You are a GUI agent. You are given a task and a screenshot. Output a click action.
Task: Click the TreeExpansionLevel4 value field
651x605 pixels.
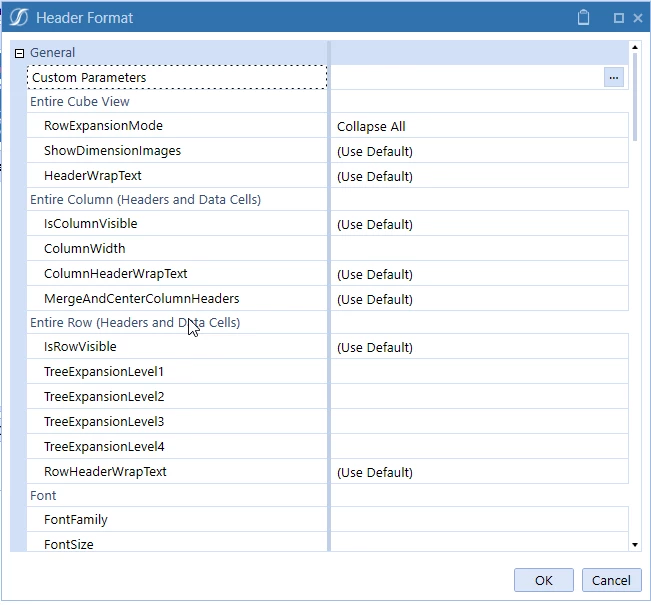pyautogui.click(x=479, y=447)
